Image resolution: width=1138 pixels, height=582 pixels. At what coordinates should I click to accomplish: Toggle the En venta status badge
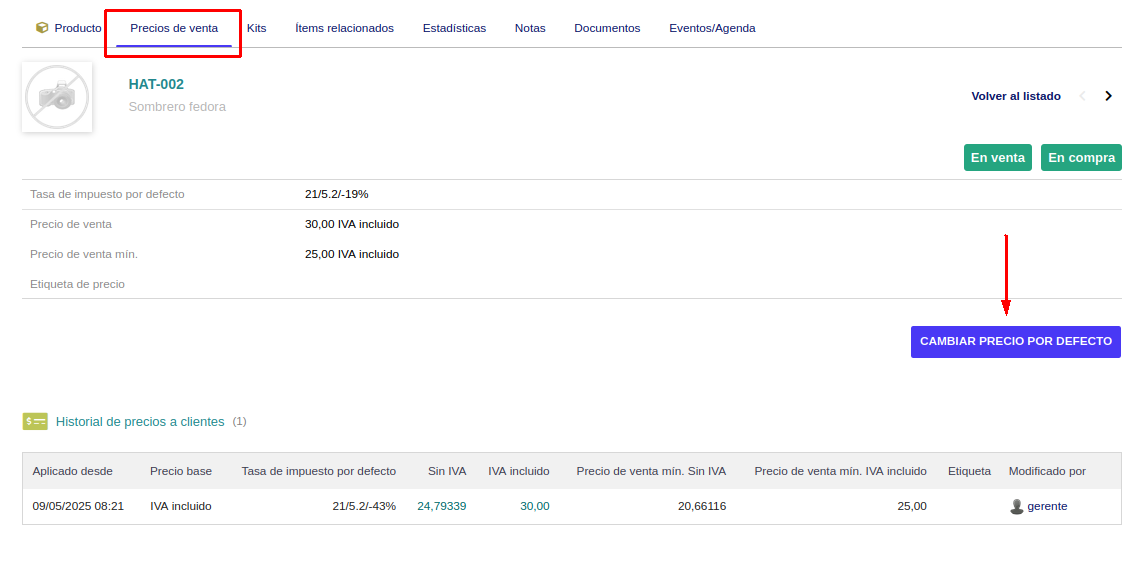[997, 158]
